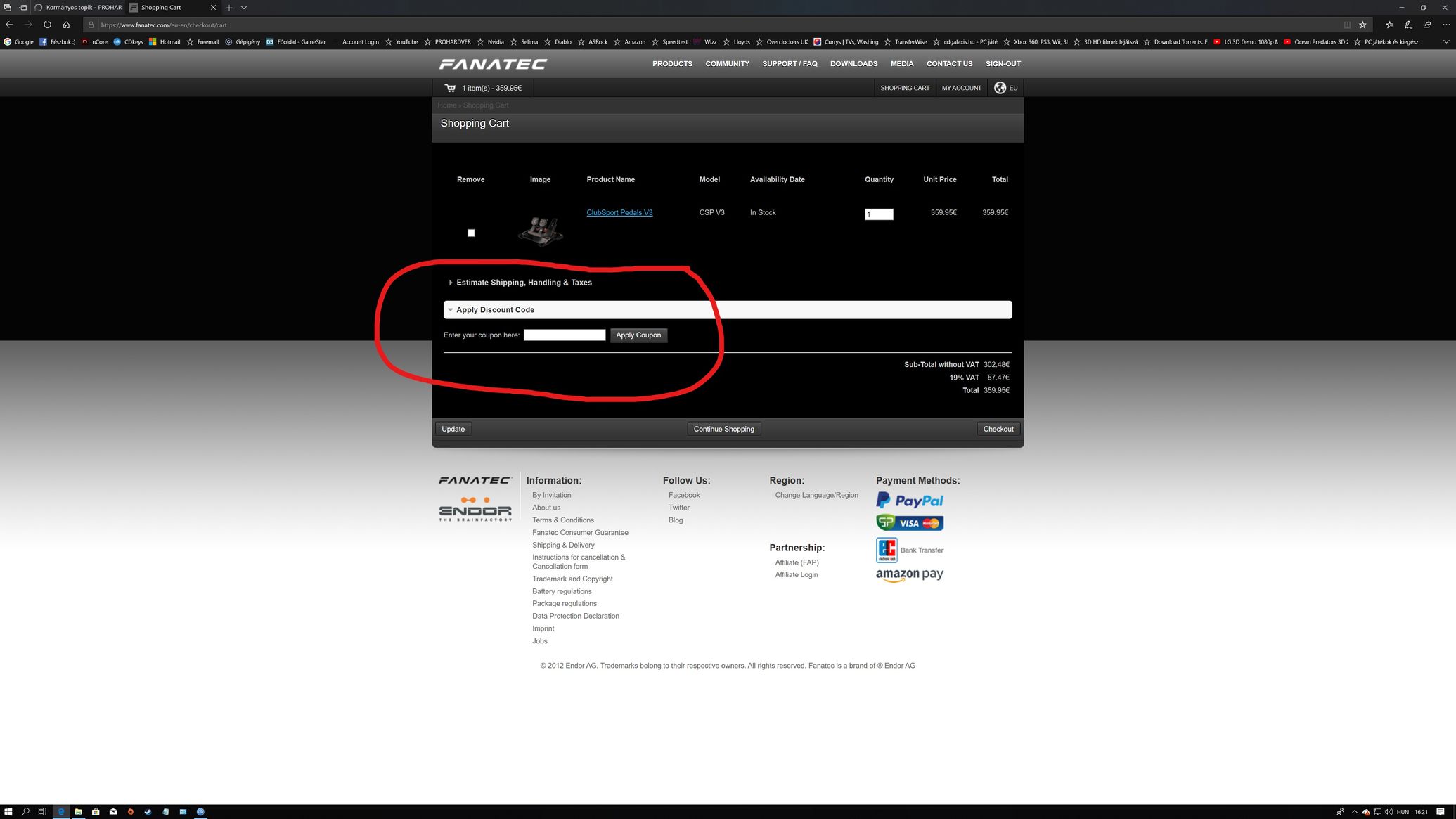Click the Checkout button

pos(998,429)
